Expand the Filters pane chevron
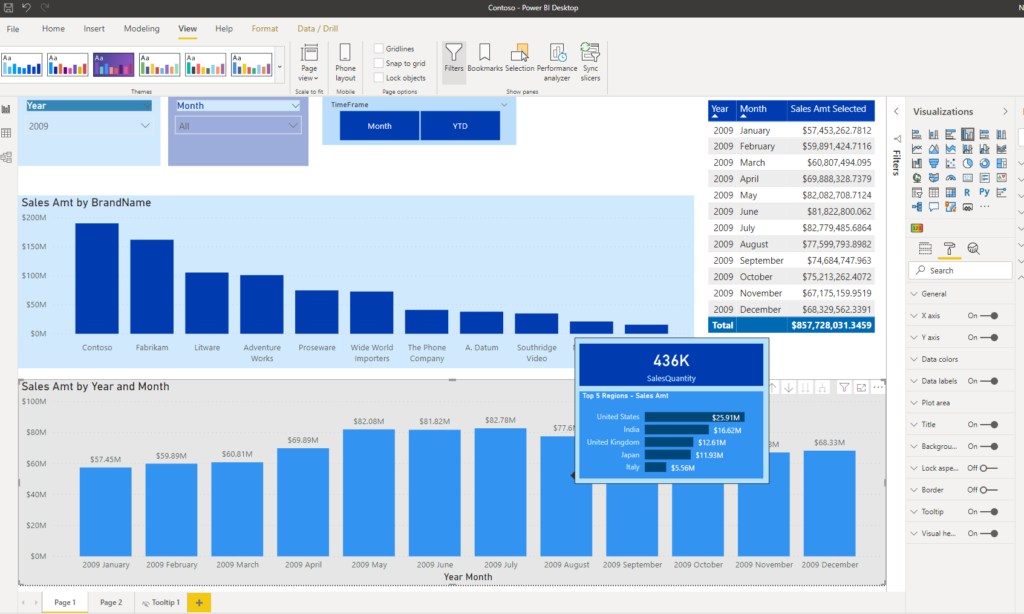 pyautogui.click(x=896, y=112)
